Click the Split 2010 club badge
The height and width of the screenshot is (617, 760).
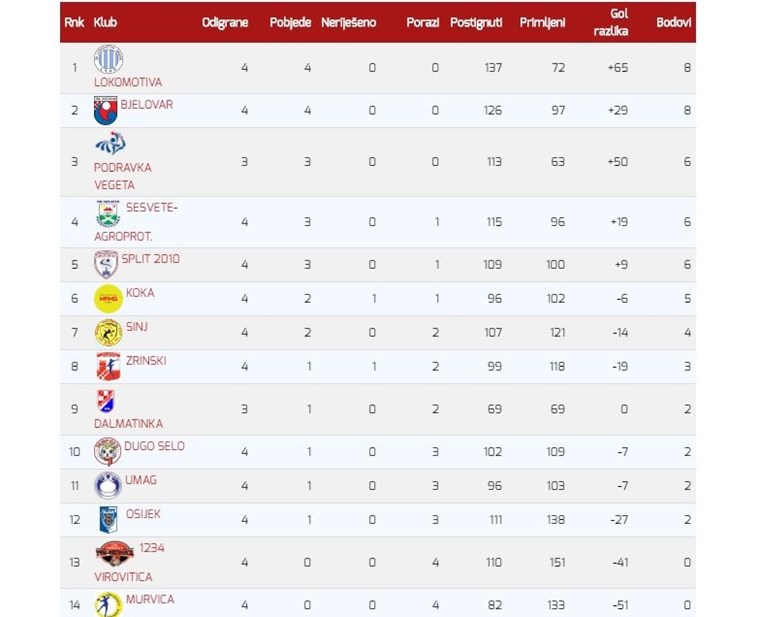(x=106, y=265)
